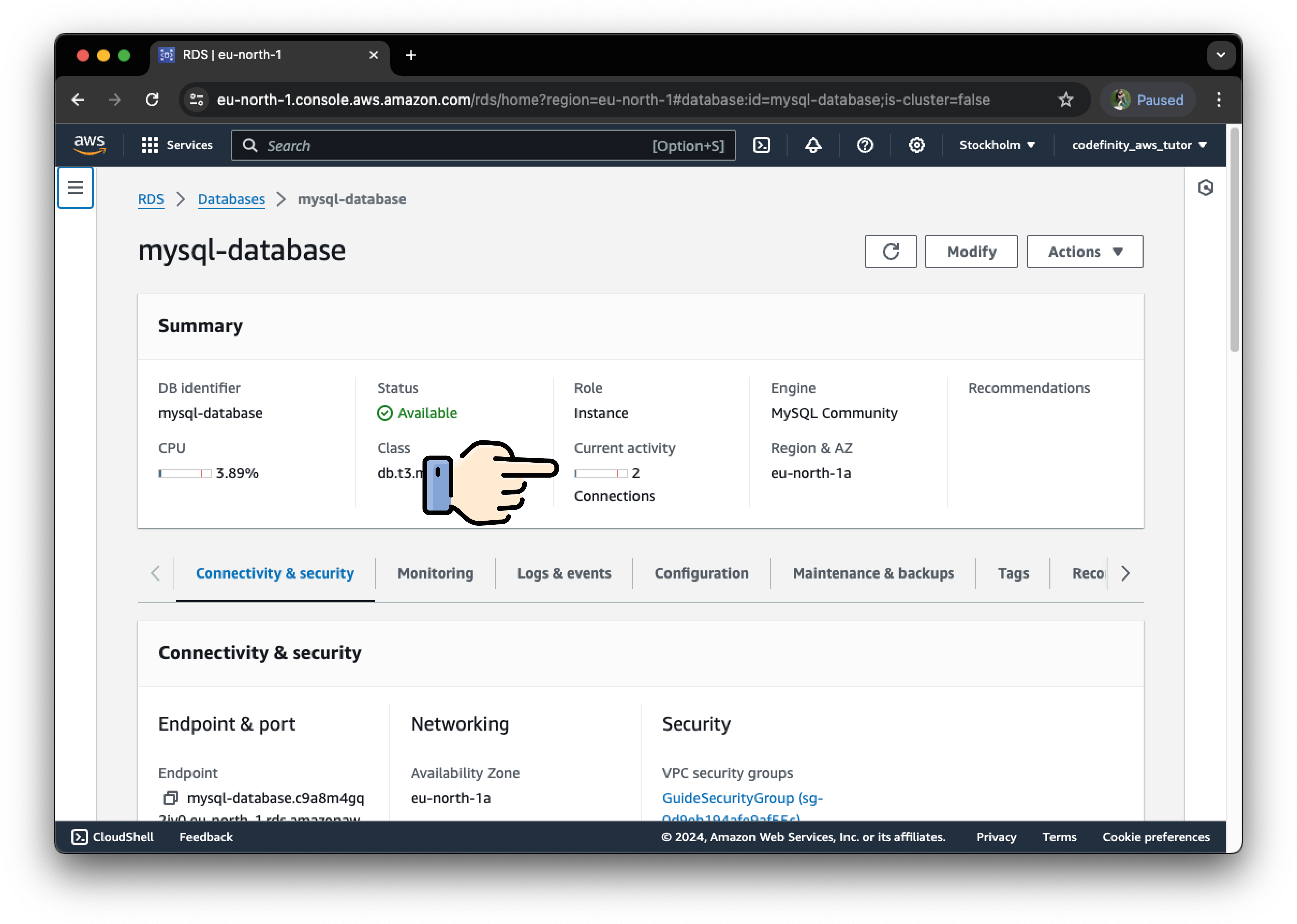1297x924 pixels.
Task: Click the Current activity connections bar
Action: 601,474
